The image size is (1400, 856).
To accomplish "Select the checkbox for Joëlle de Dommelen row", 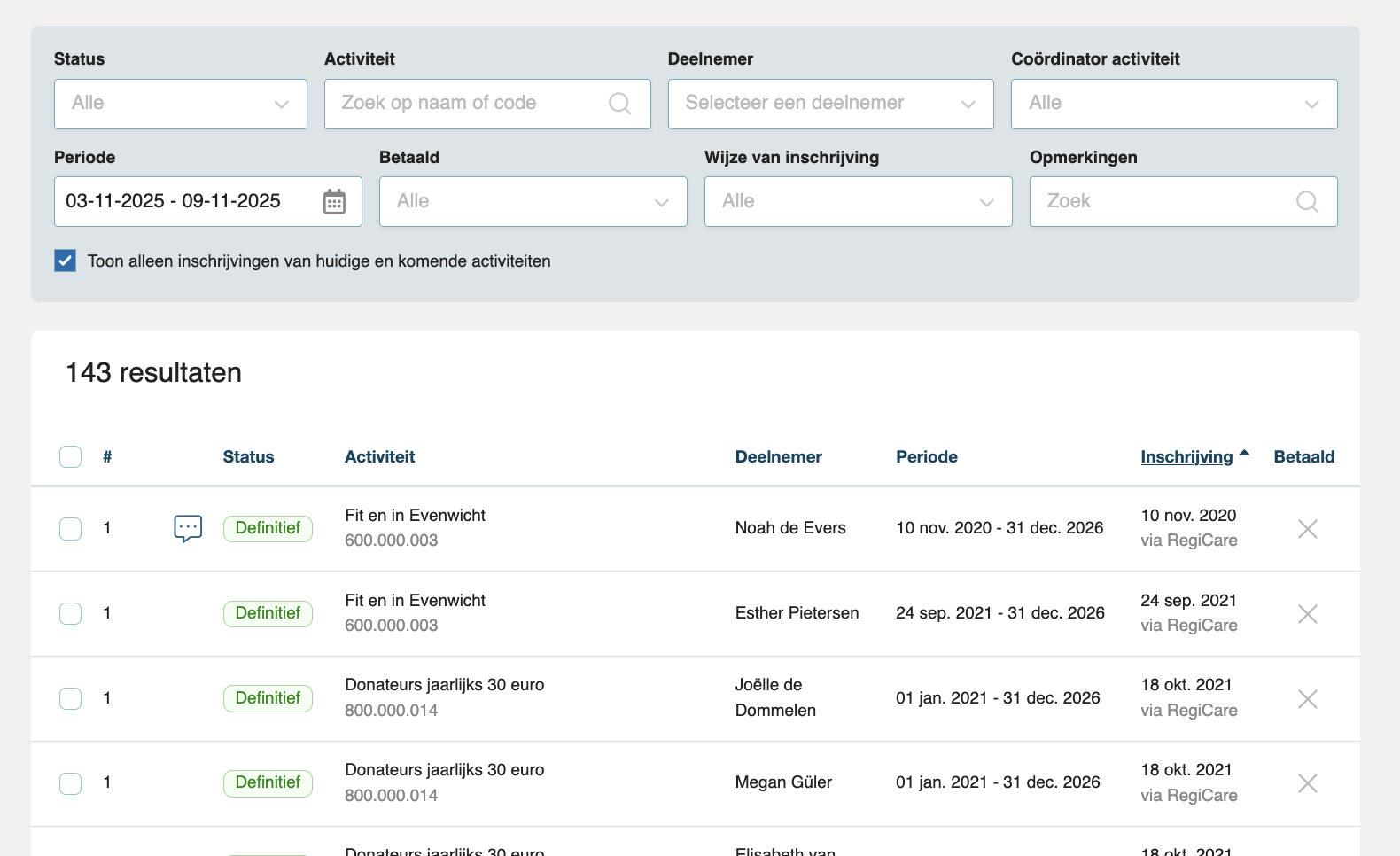I will coord(71,698).
